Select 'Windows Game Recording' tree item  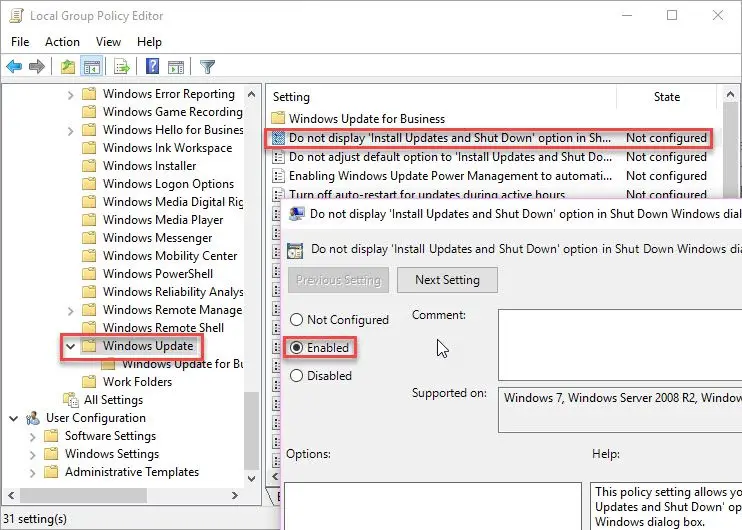click(x=172, y=112)
